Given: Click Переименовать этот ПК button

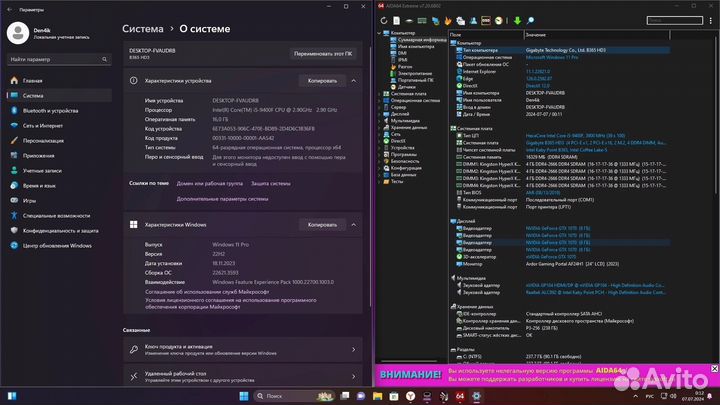Looking at the screenshot, I should (x=323, y=54).
